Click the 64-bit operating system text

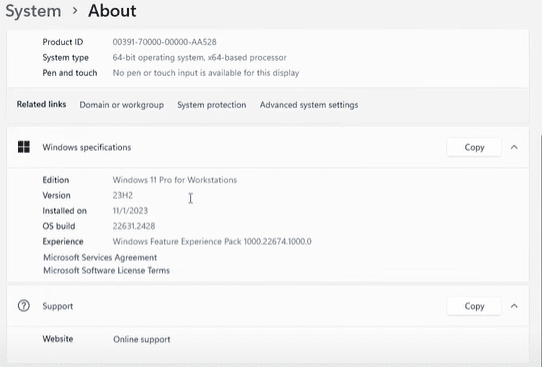coord(199,57)
